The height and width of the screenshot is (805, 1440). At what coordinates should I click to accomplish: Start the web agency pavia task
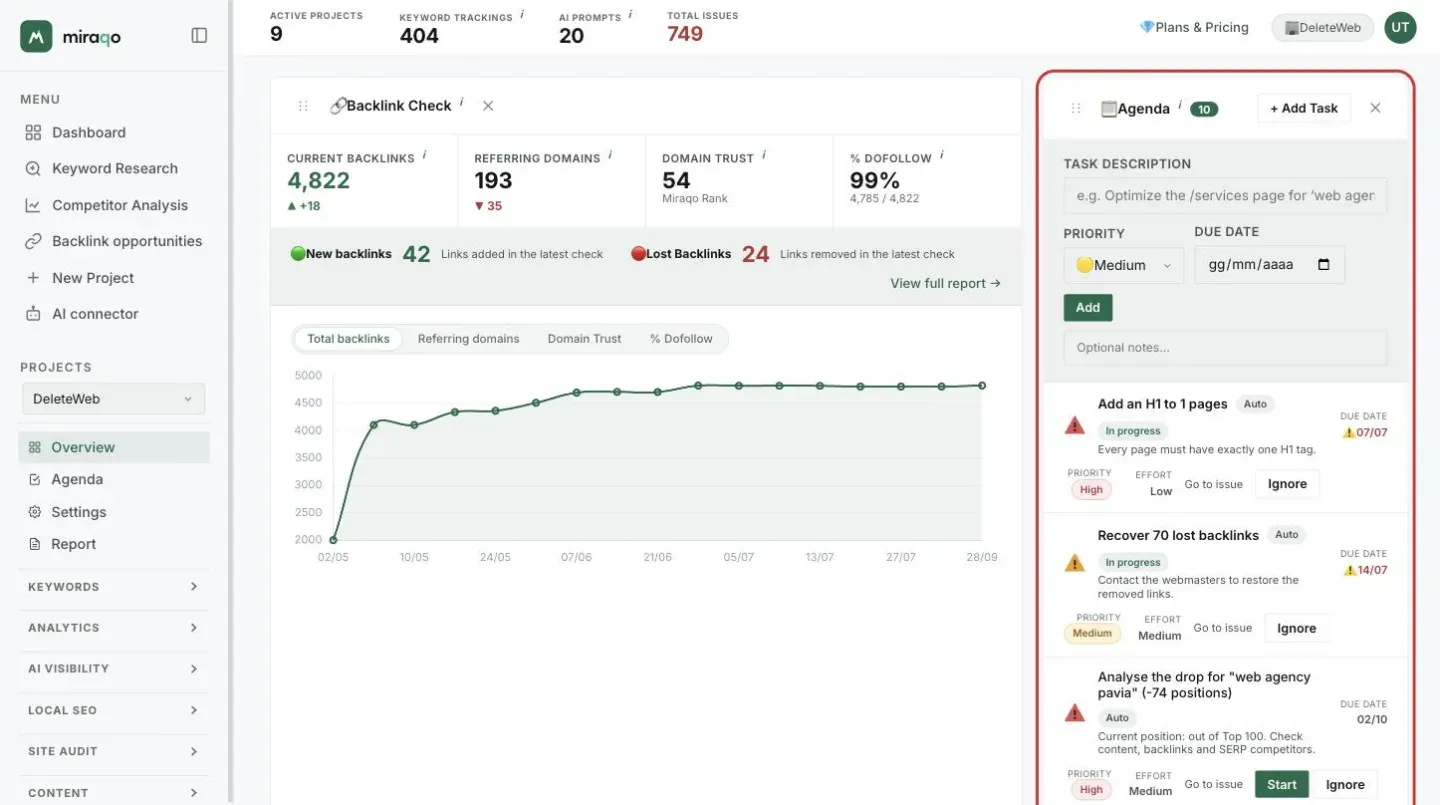click(1282, 785)
